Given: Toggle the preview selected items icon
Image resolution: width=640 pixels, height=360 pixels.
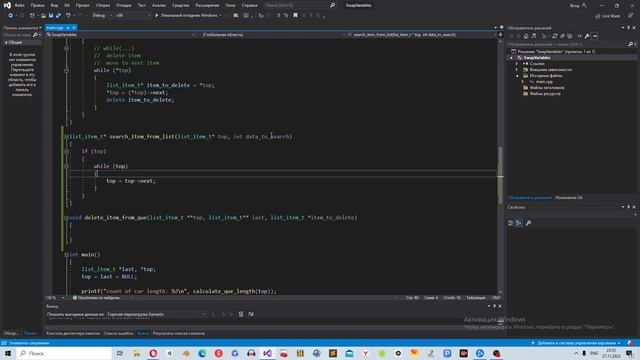Looking at the screenshot, I should coord(595,36).
